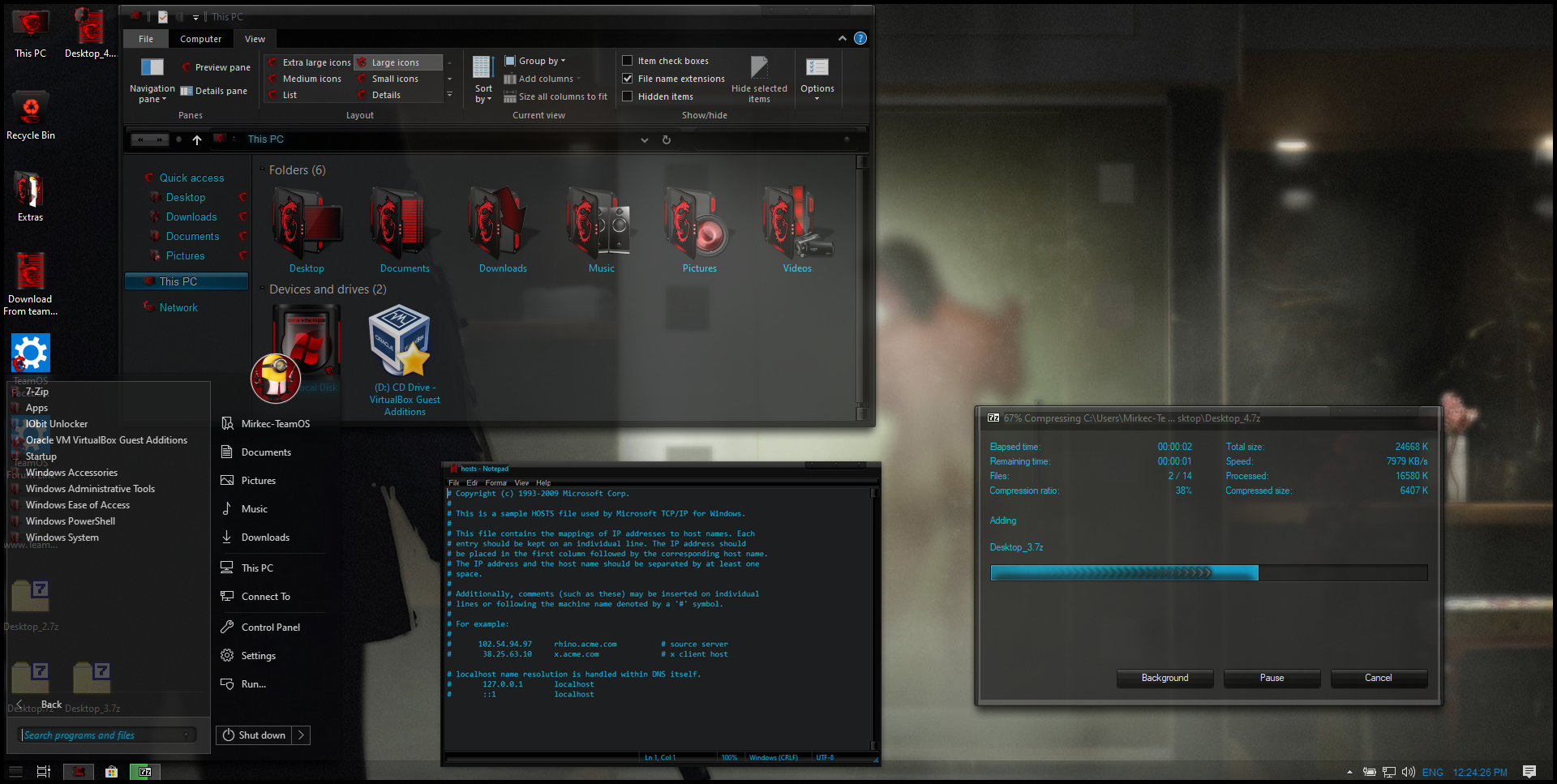Refresh the Explorer address bar
1557x784 pixels.
[x=667, y=139]
